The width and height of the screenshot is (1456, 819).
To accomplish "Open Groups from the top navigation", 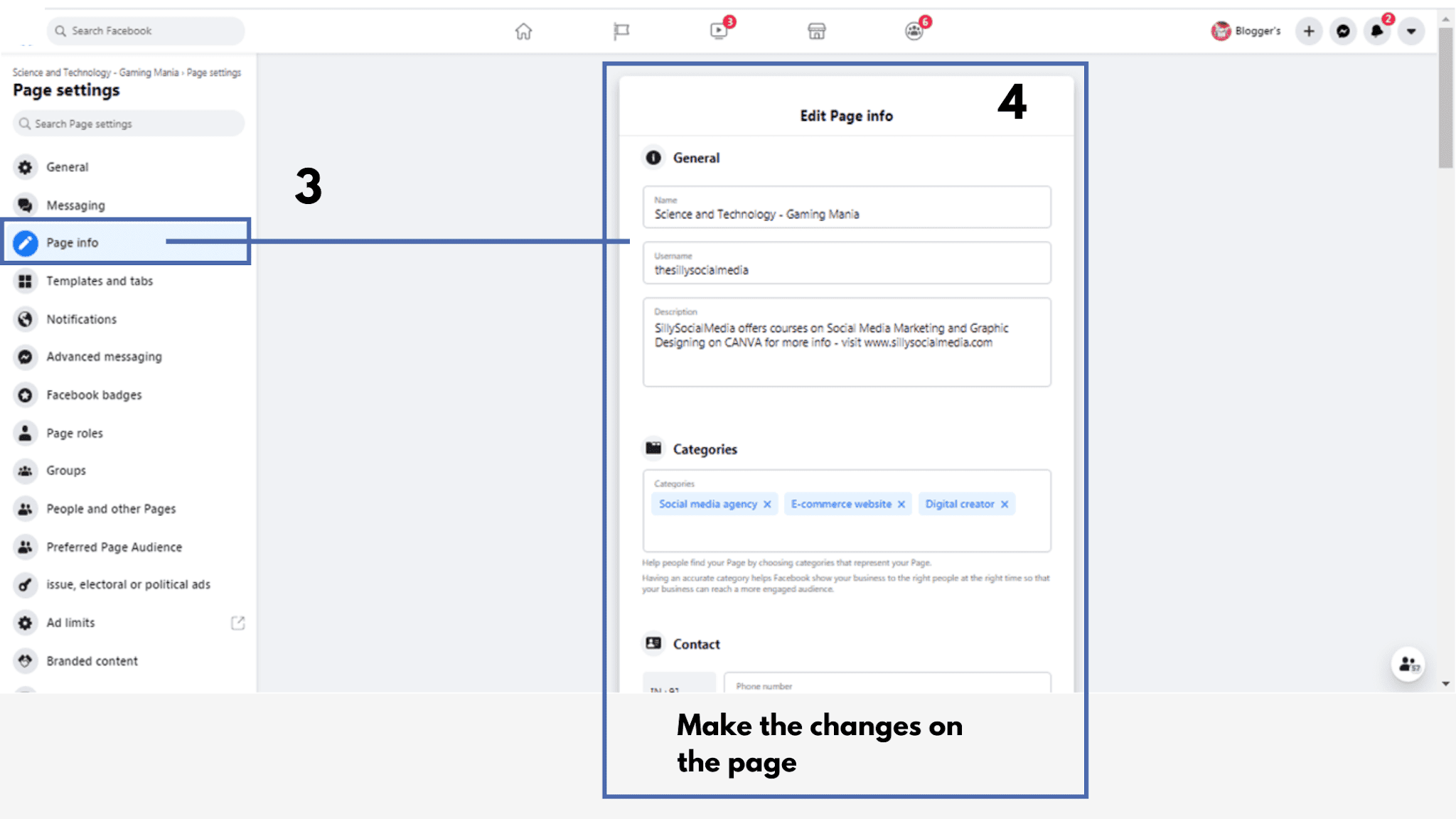I will [x=915, y=31].
